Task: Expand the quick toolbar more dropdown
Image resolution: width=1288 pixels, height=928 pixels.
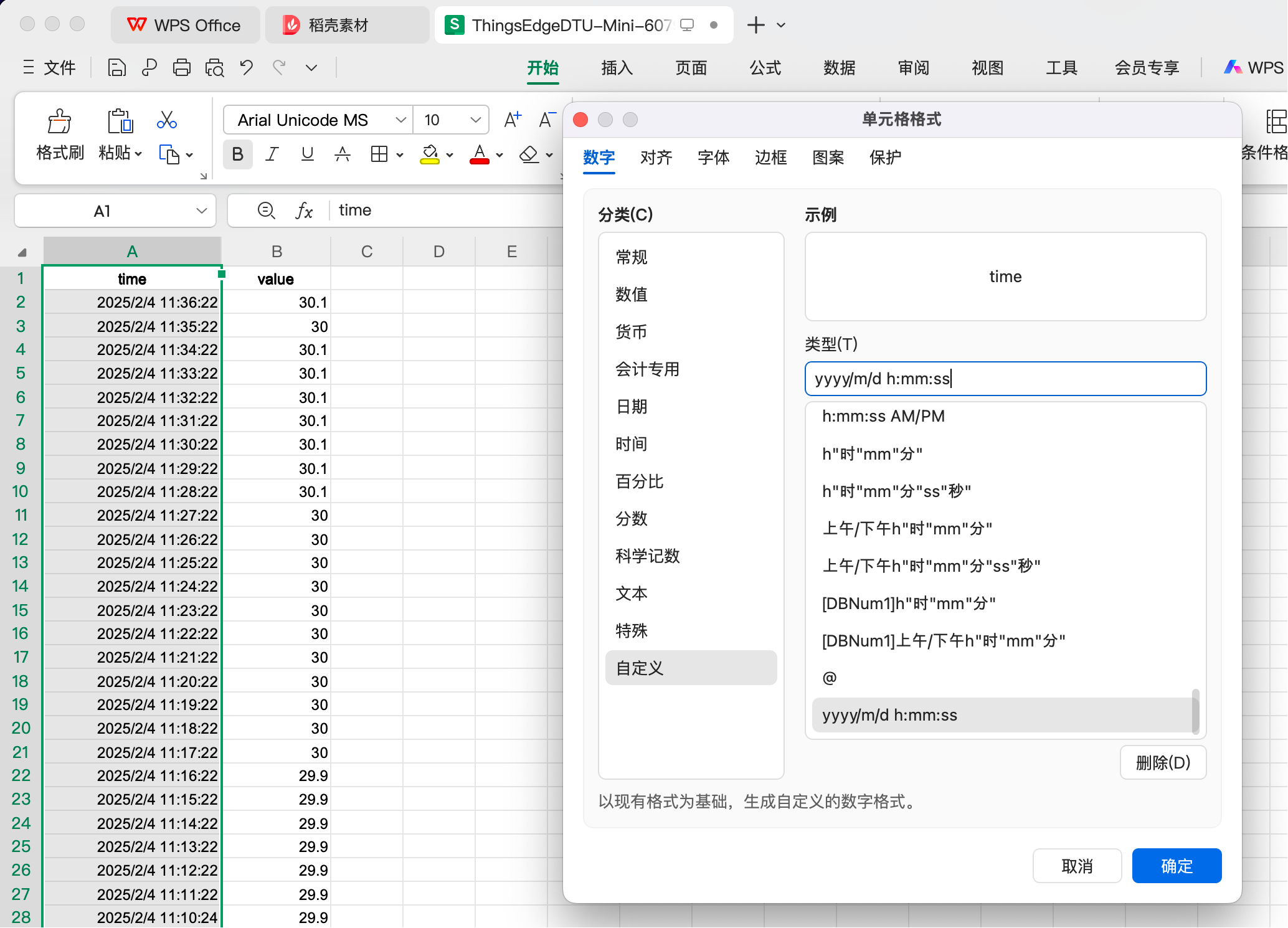Action: click(311, 67)
